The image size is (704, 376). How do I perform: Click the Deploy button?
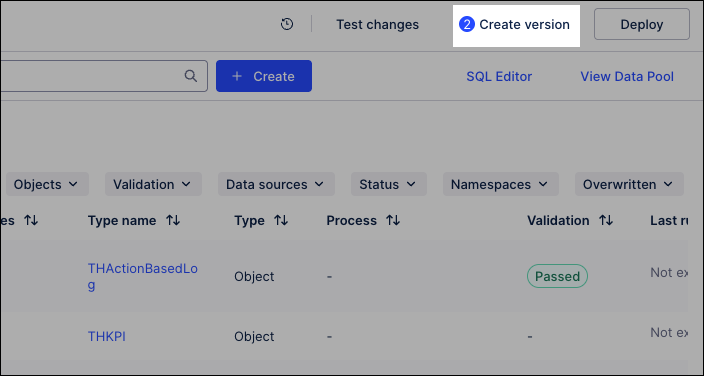pyautogui.click(x=642, y=24)
